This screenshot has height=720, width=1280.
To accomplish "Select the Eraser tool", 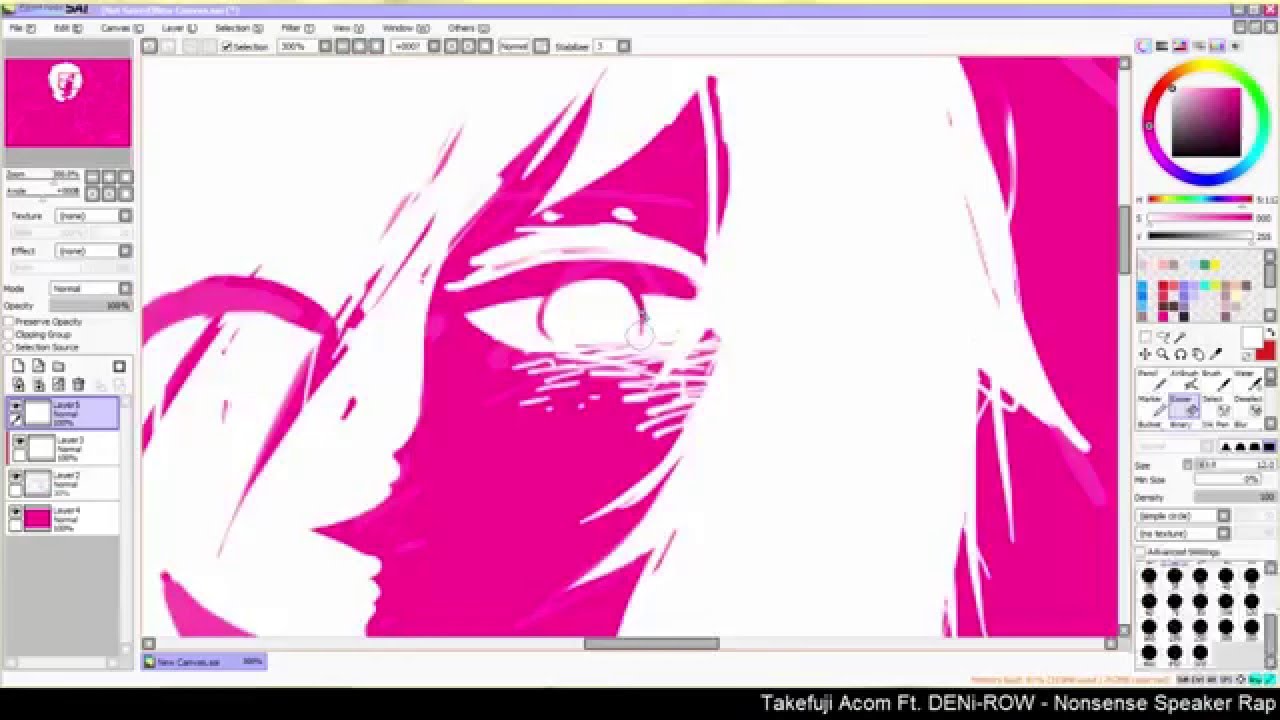I will click(1184, 406).
